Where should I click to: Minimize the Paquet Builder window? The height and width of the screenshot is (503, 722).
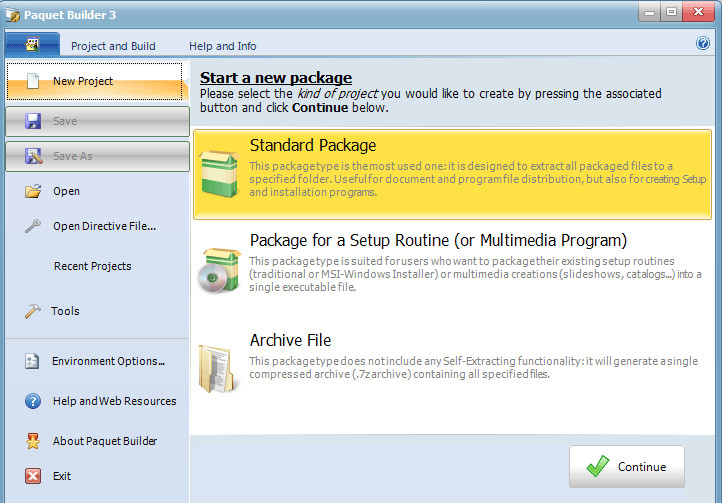[x=649, y=12]
